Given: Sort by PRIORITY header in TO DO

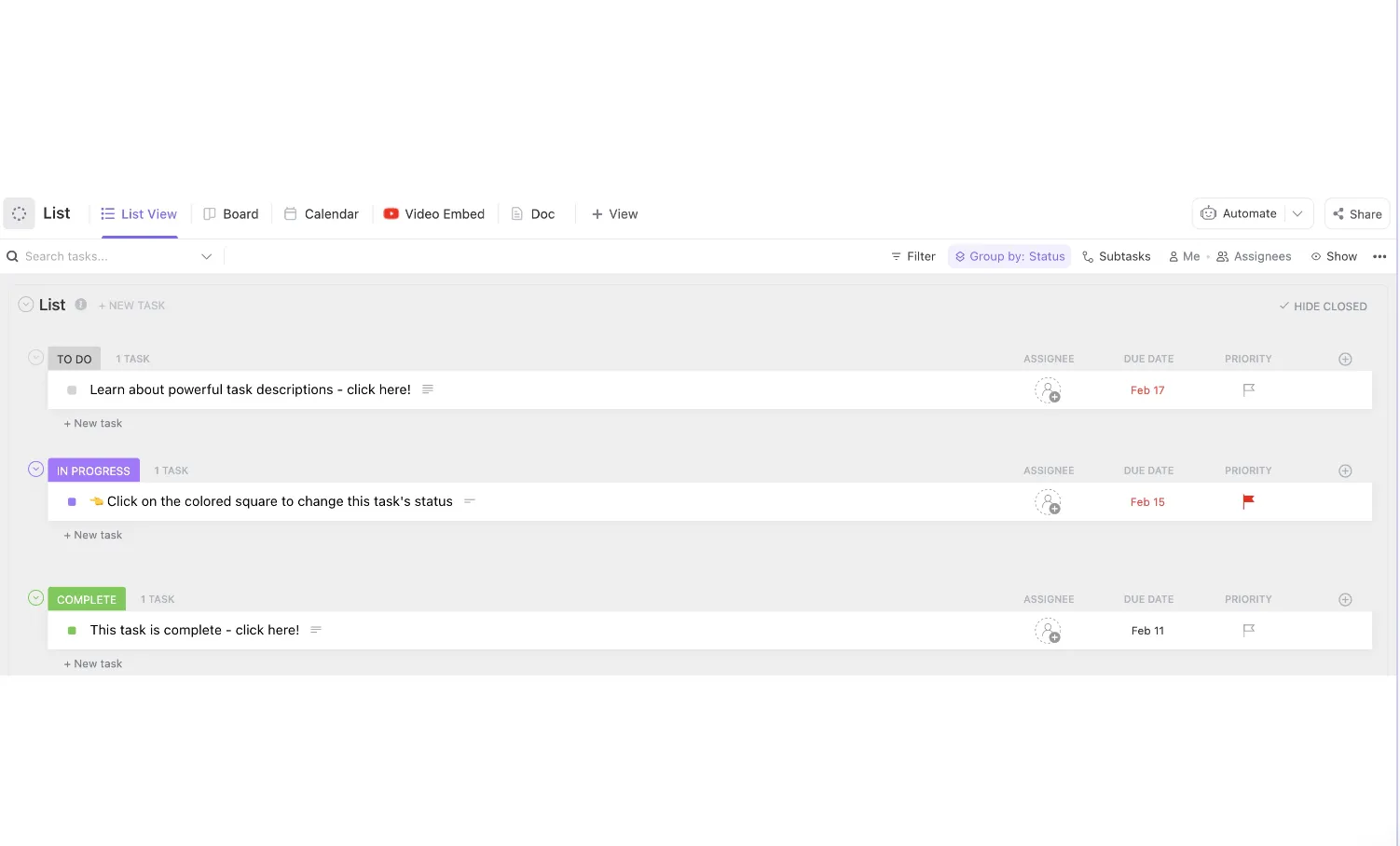Looking at the screenshot, I should click(1248, 359).
